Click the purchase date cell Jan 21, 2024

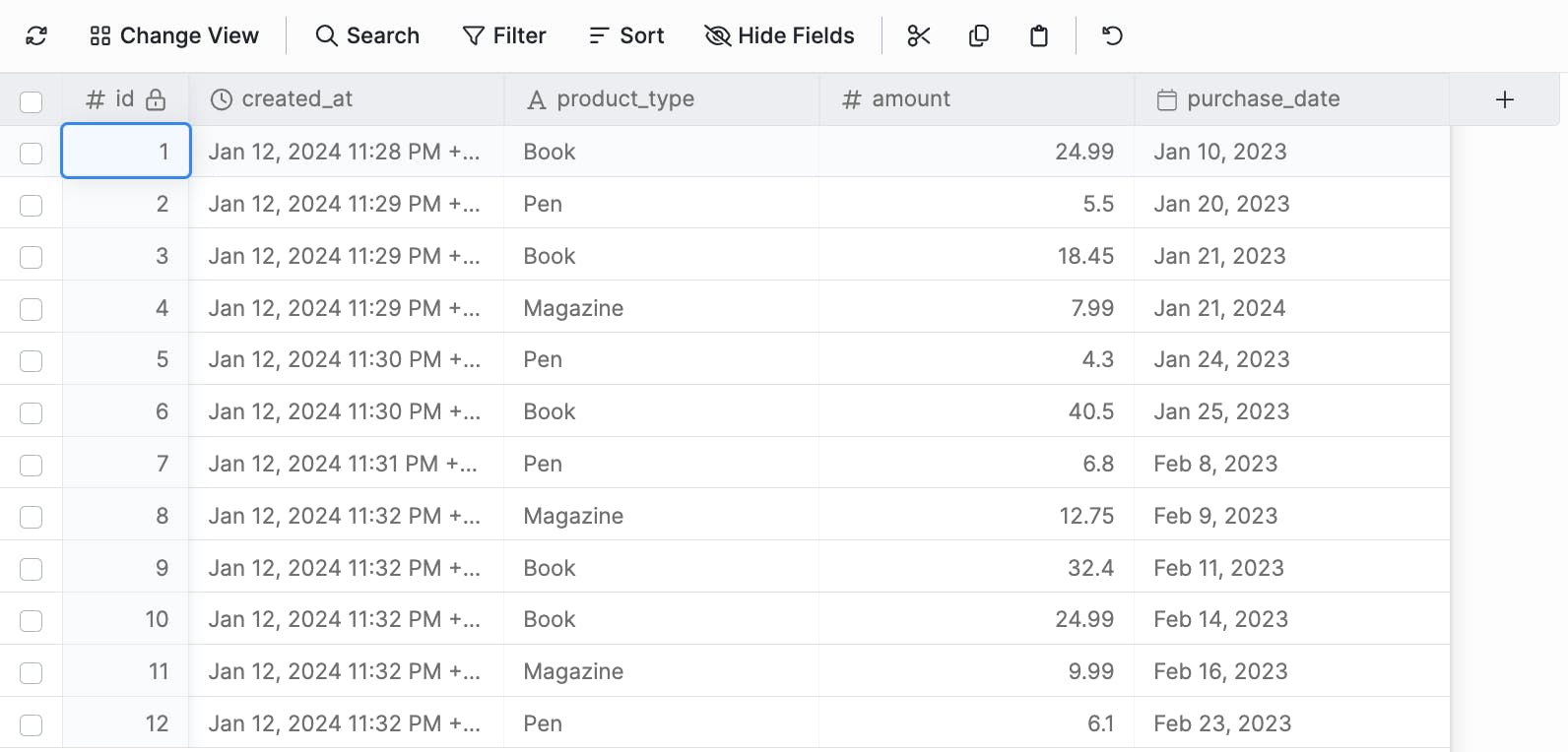(x=1219, y=308)
